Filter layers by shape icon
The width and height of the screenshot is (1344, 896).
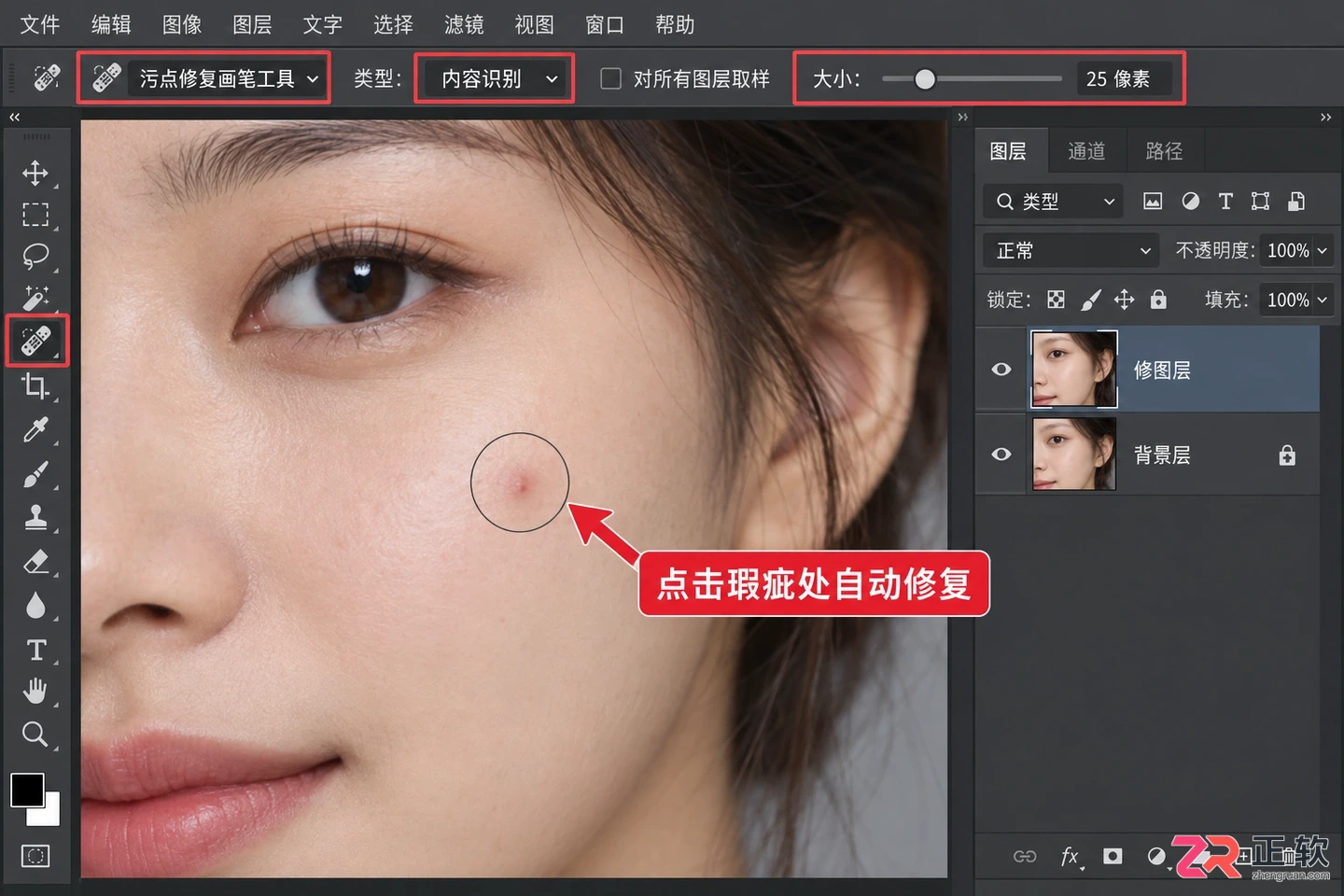[1260, 201]
